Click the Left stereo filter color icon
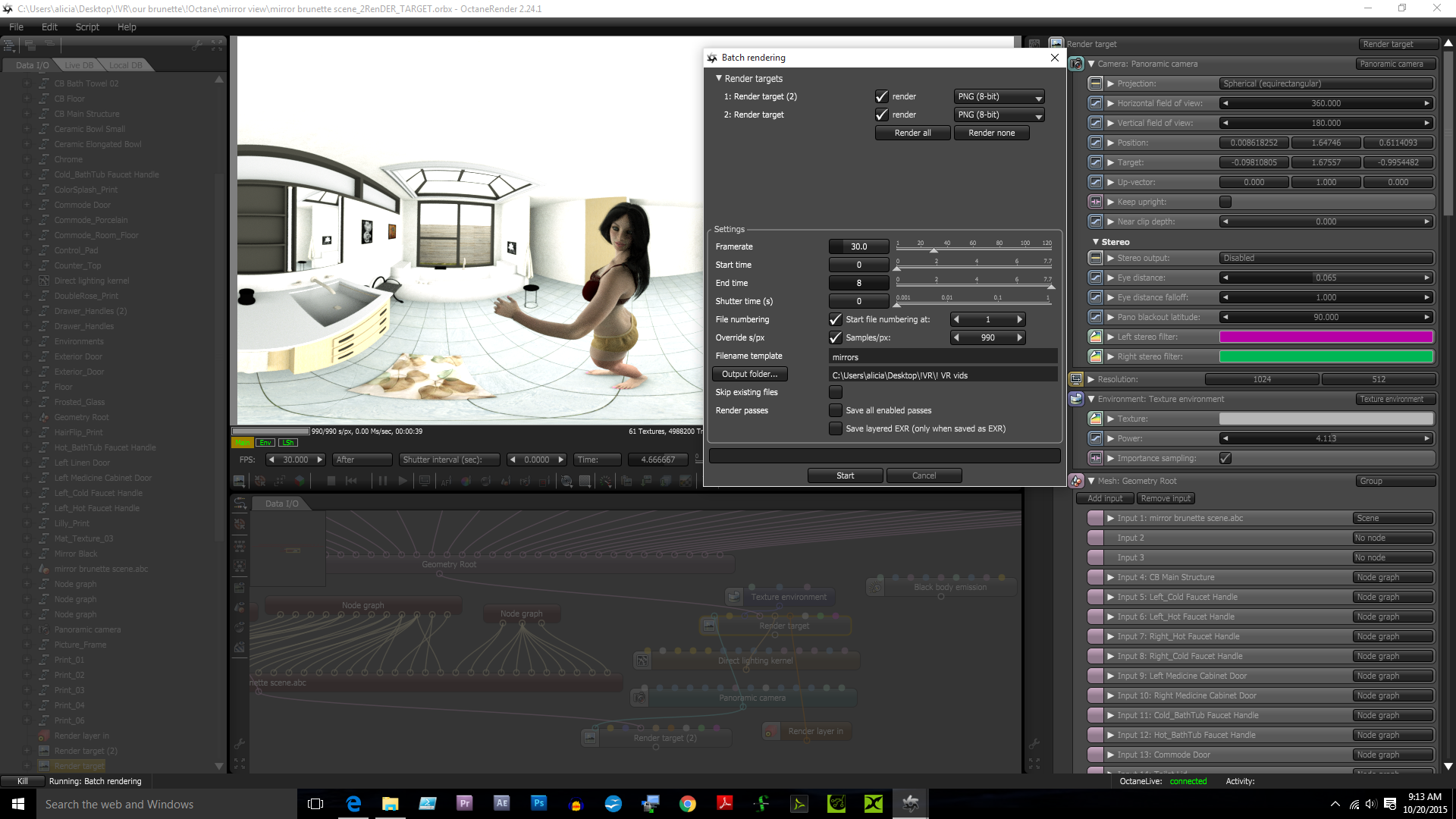1456x819 pixels. (x=1095, y=337)
